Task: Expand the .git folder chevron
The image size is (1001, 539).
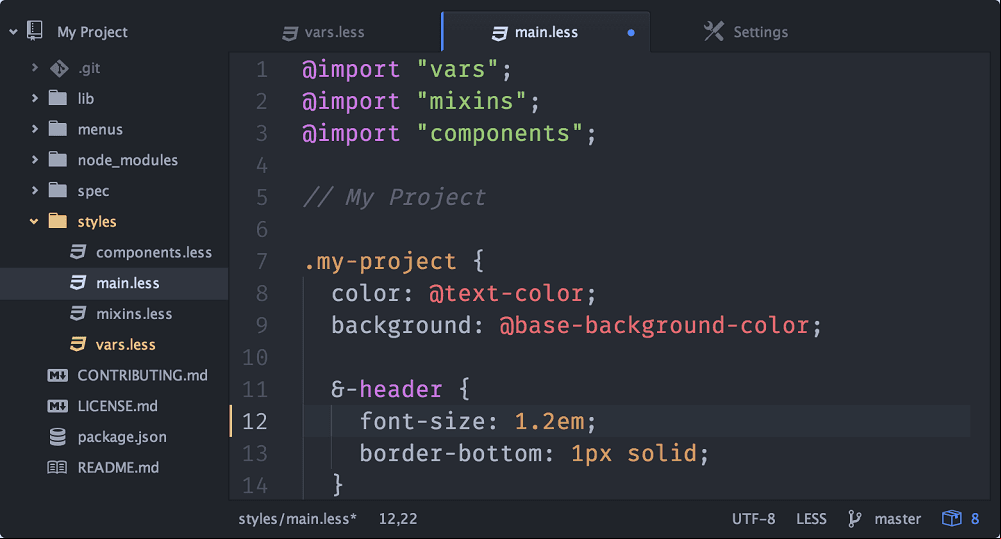Action: [34, 67]
